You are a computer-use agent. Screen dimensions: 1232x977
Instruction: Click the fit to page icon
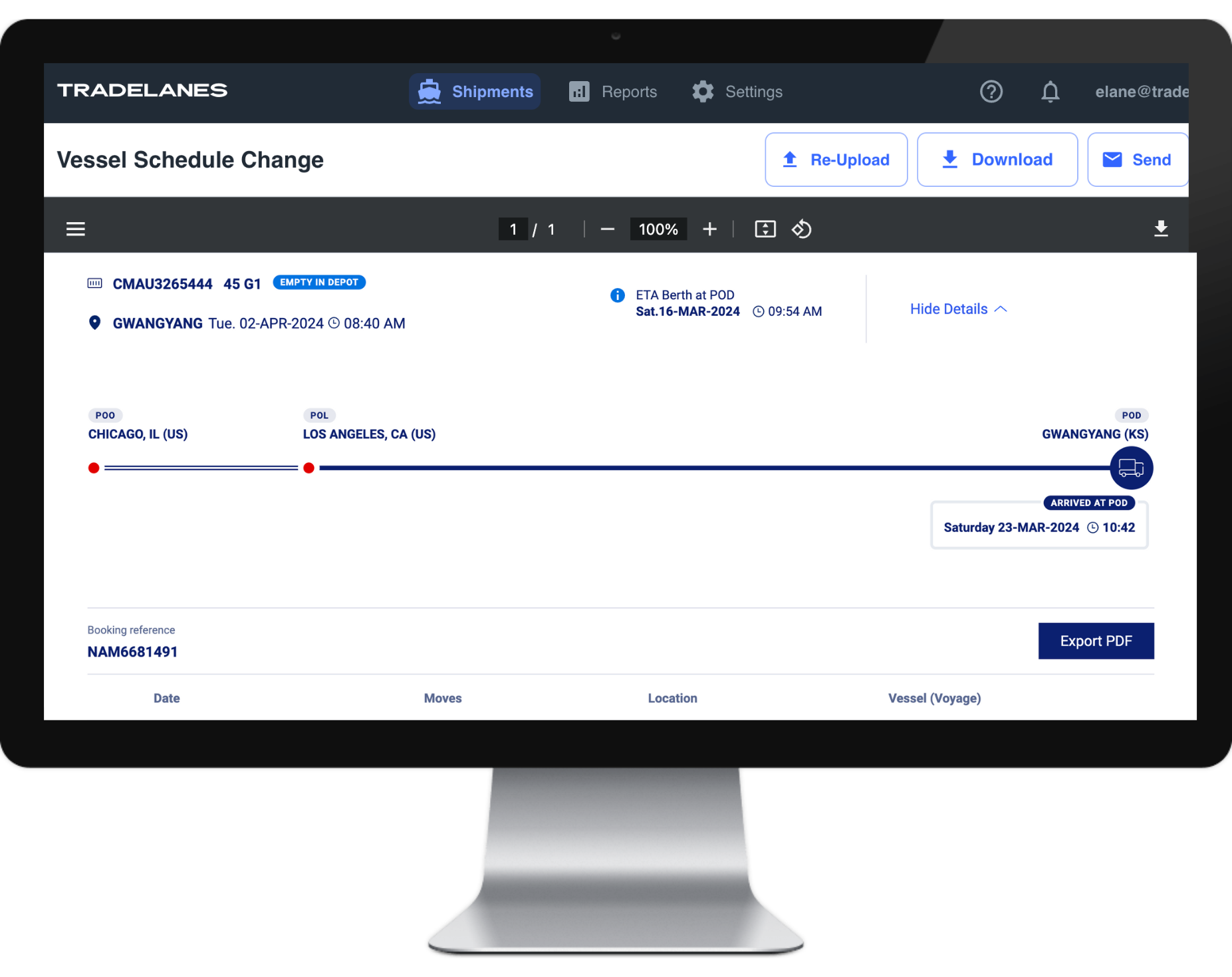(765, 229)
